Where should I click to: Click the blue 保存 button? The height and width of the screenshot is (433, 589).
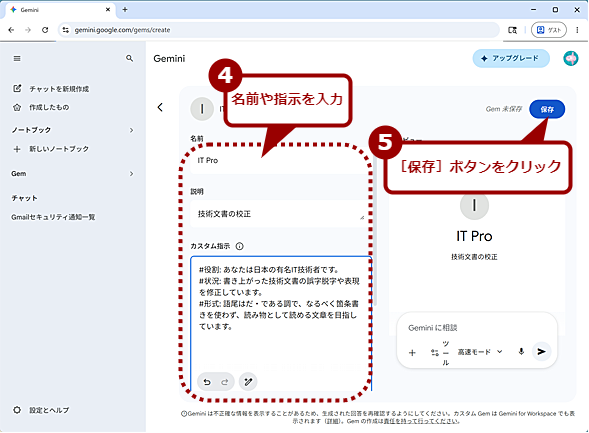click(547, 109)
